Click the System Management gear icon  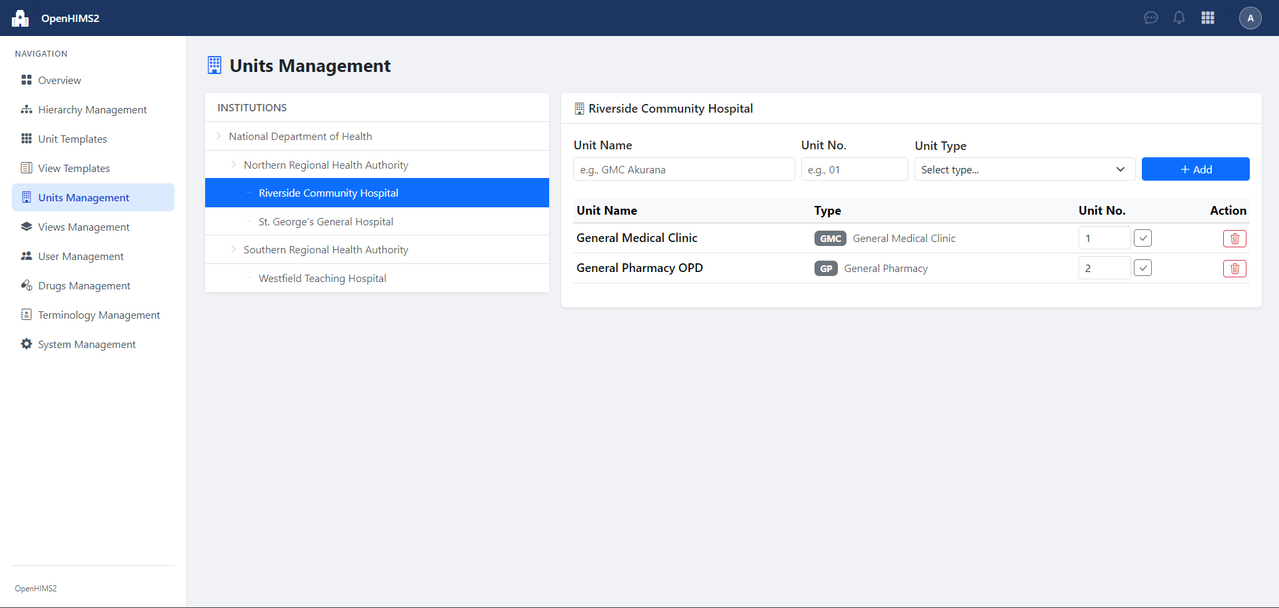(27, 344)
